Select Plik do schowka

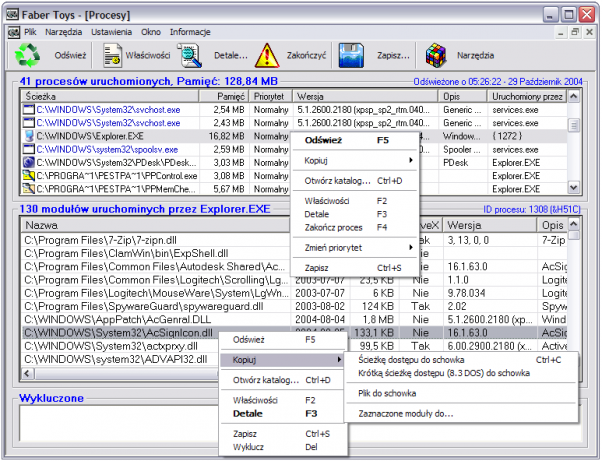point(461,393)
